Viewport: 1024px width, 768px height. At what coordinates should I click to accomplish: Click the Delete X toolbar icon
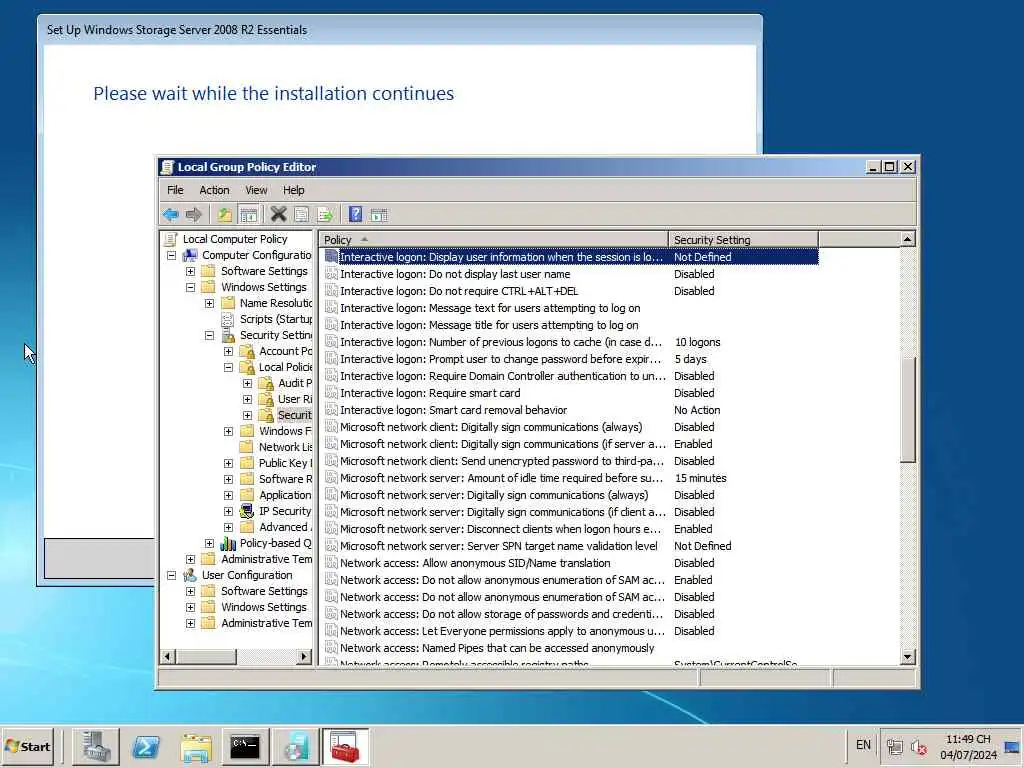click(278, 214)
